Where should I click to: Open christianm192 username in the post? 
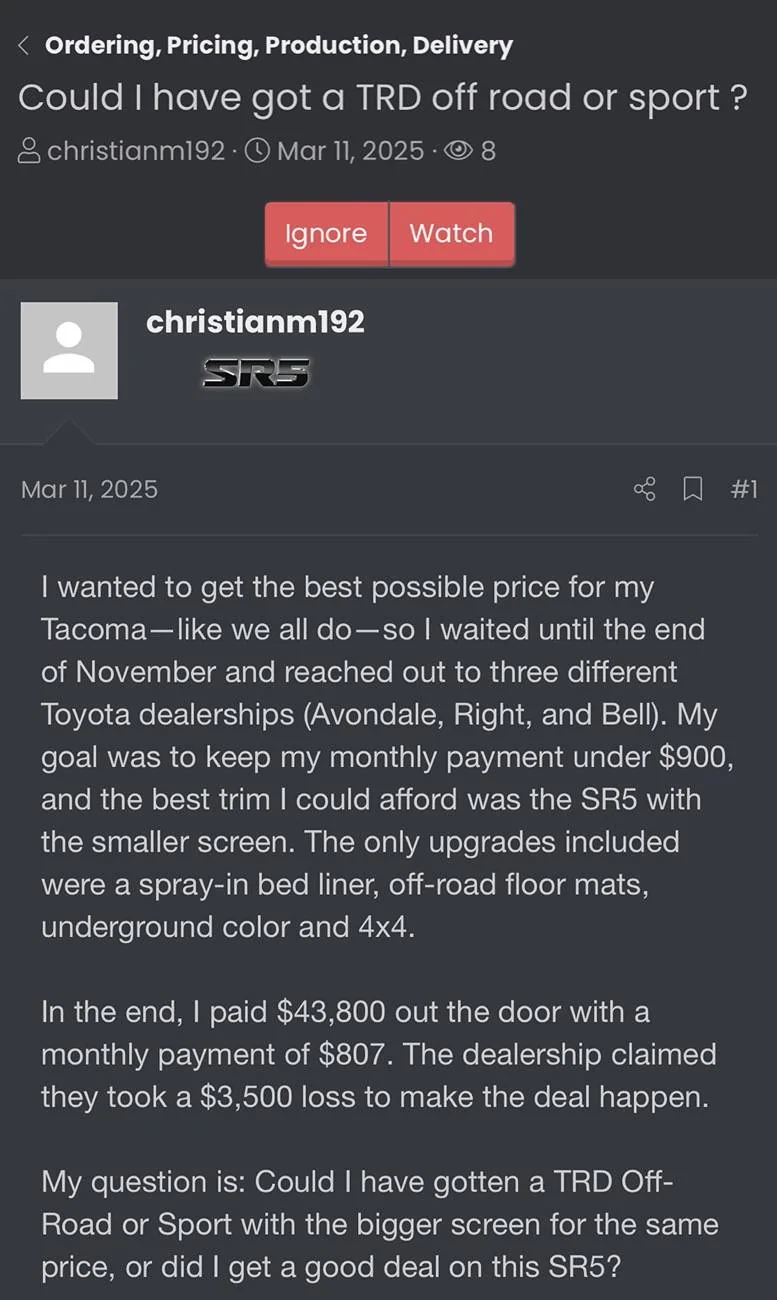click(255, 322)
